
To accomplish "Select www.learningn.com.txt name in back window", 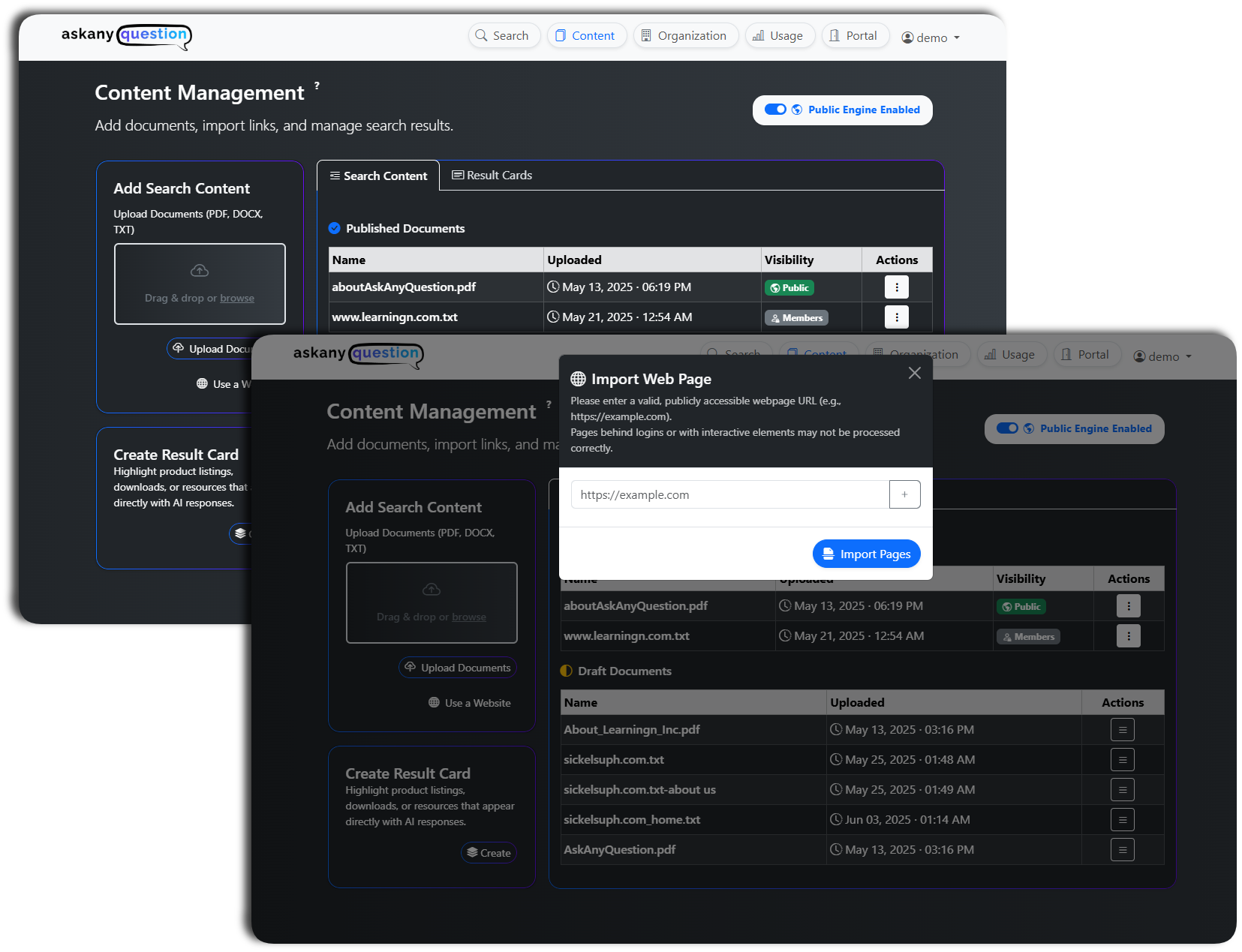I will click(395, 317).
